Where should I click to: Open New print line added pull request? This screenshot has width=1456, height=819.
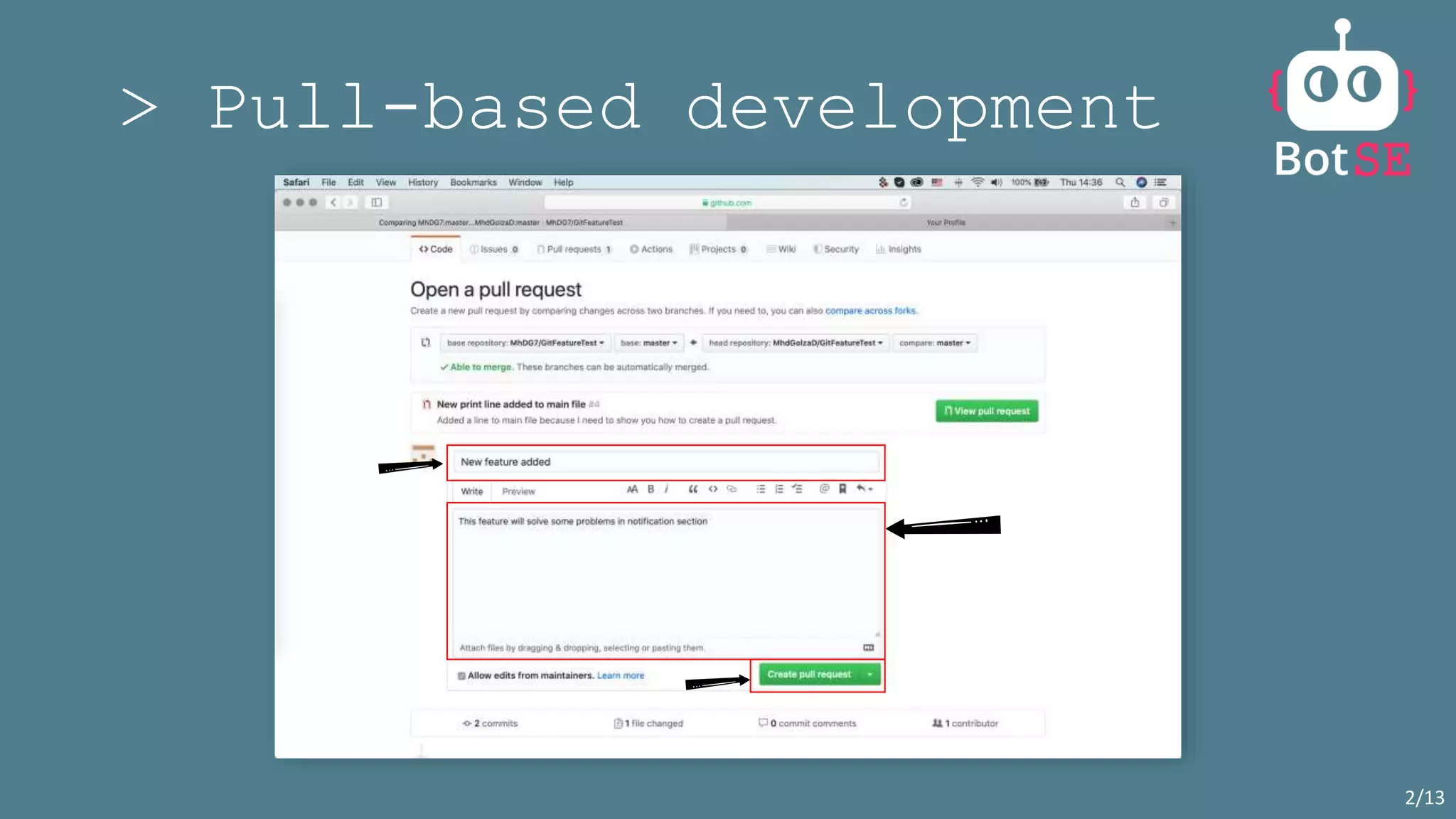click(511, 405)
